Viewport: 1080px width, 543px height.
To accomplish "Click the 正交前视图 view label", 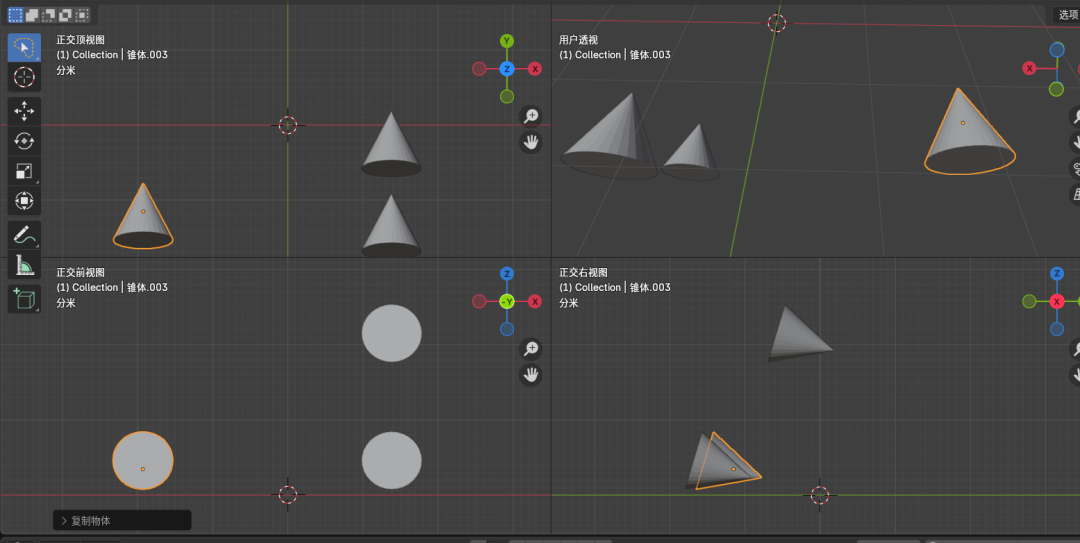I will [x=81, y=272].
